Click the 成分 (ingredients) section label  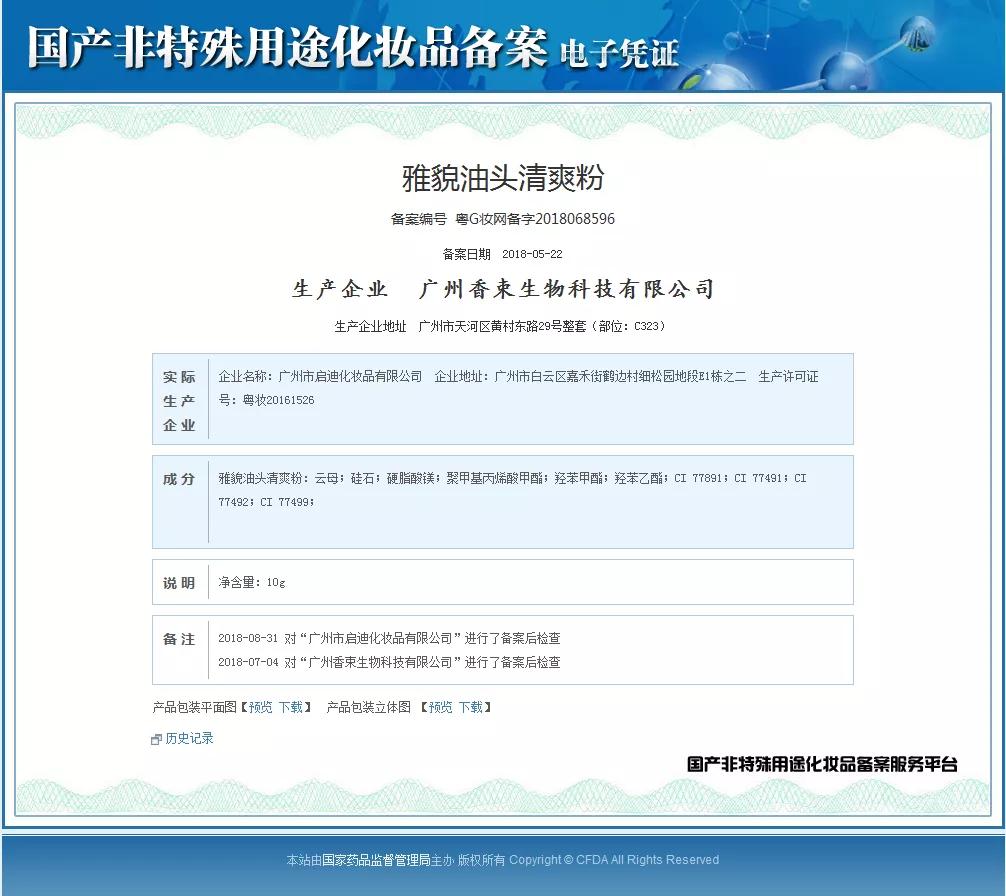[179, 479]
